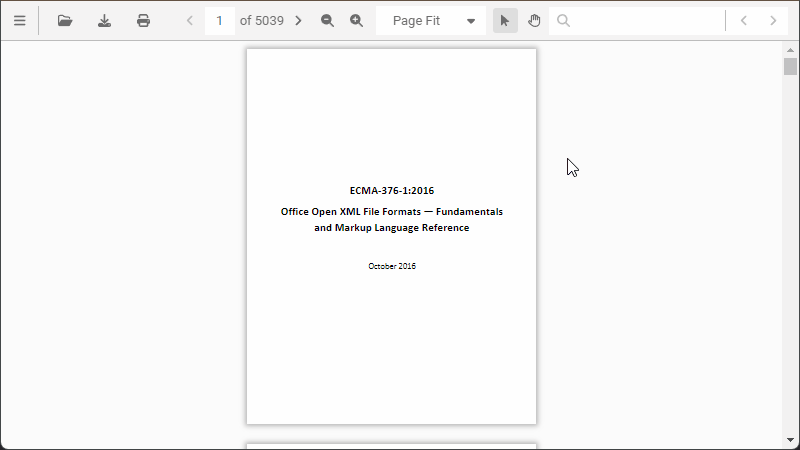
Task: Go to the previous page
Action: pos(190,21)
